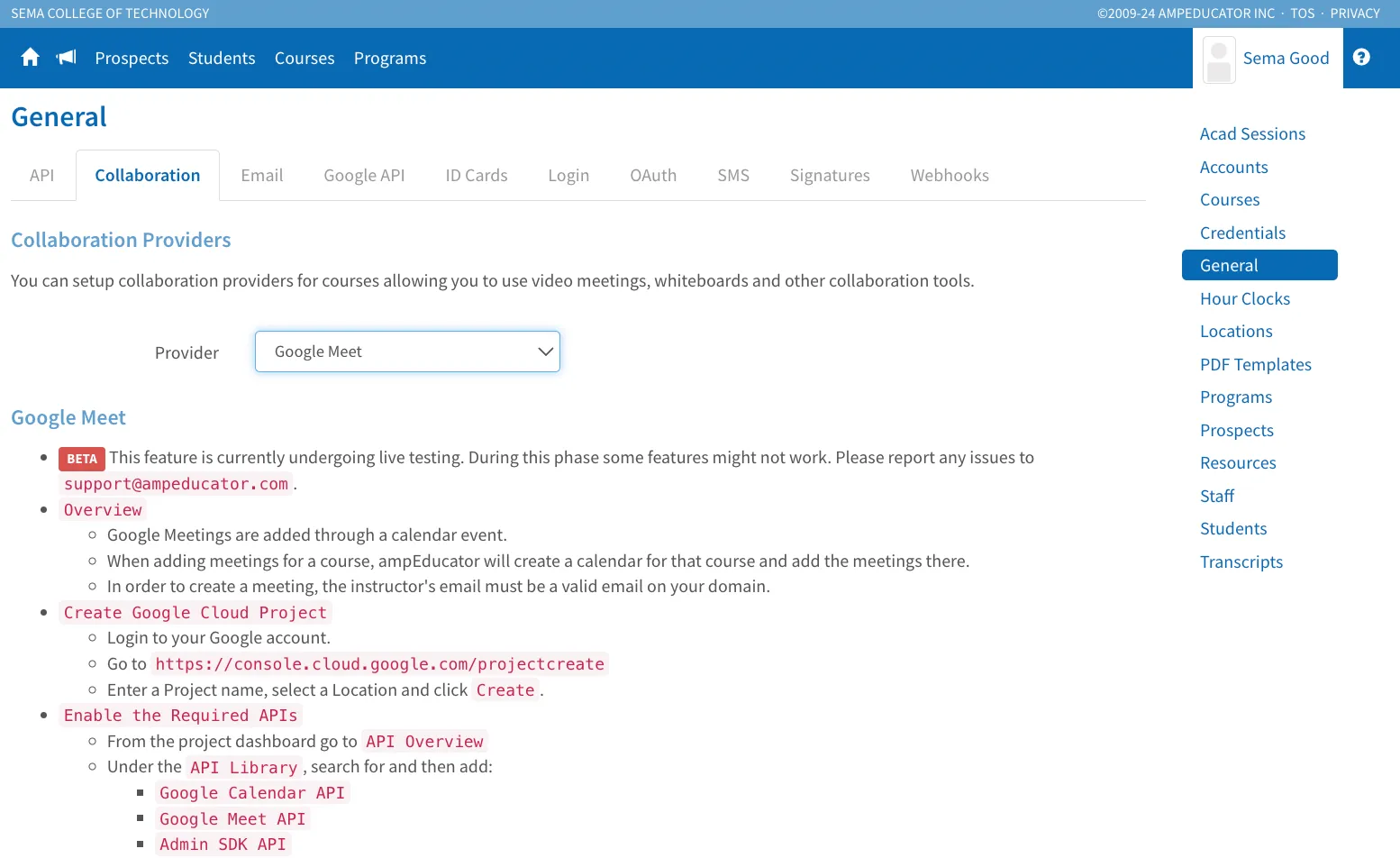This screenshot has width=1400, height=858.
Task: Switch to the SMS tab
Action: coord(733,175)
